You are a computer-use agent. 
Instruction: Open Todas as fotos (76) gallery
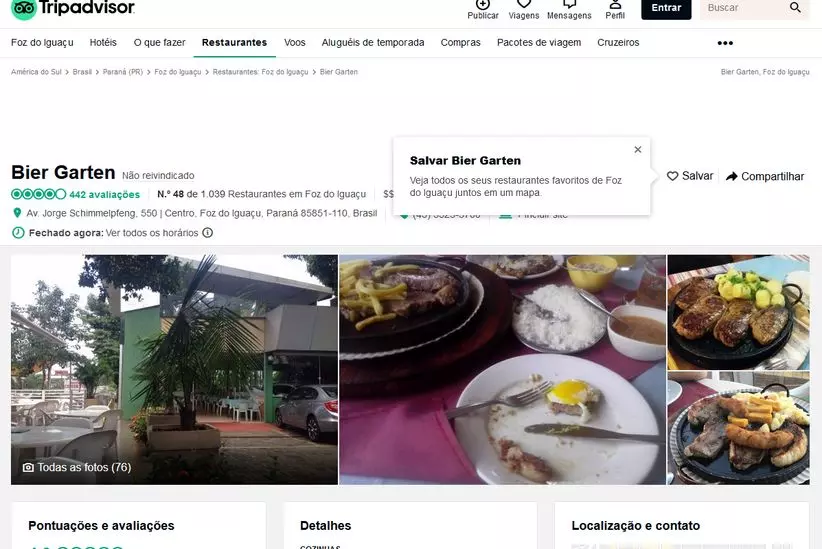pyautogui.click(x=77, y=467)
